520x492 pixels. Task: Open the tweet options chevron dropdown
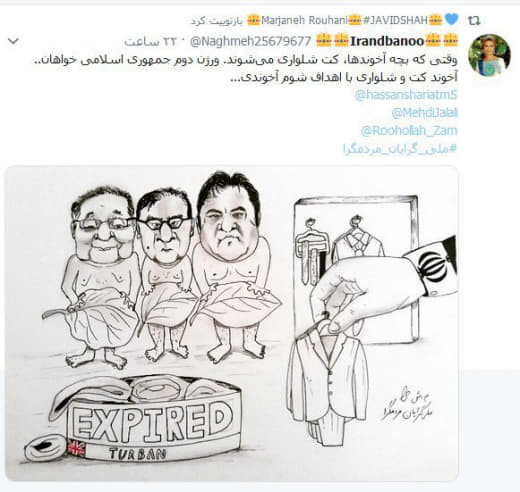13,41
